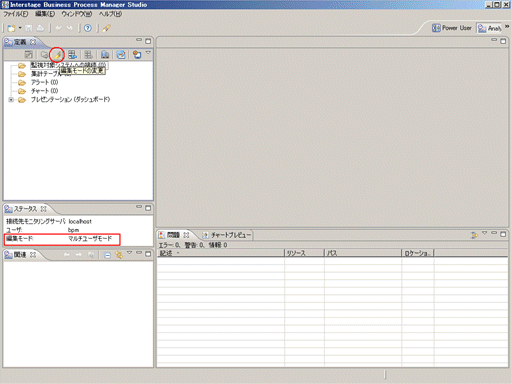
Task: Show hidden perspectives via chevron
Action: 507,26
